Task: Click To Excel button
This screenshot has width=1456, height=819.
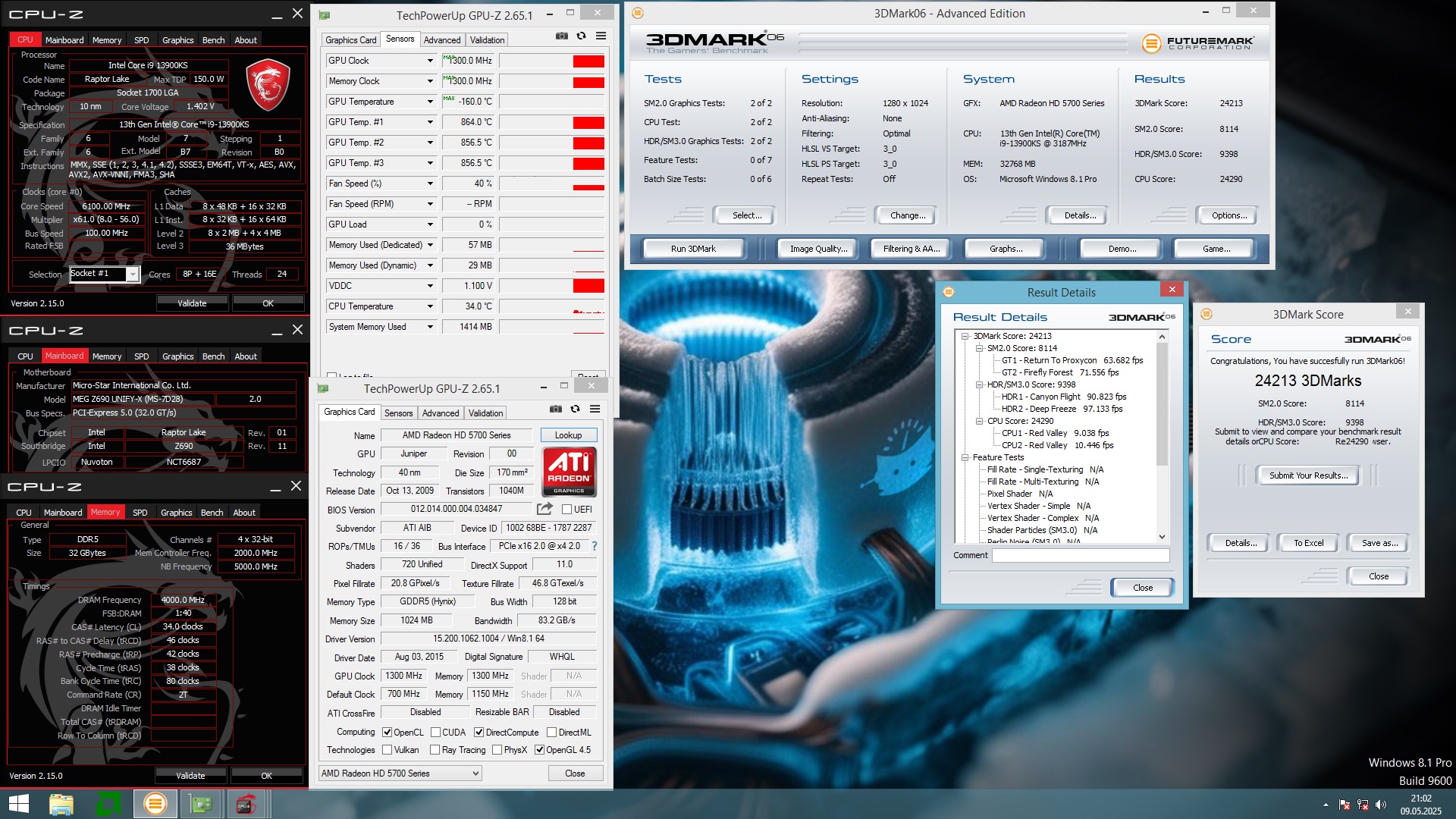Action: click(x=1309, y=543)
